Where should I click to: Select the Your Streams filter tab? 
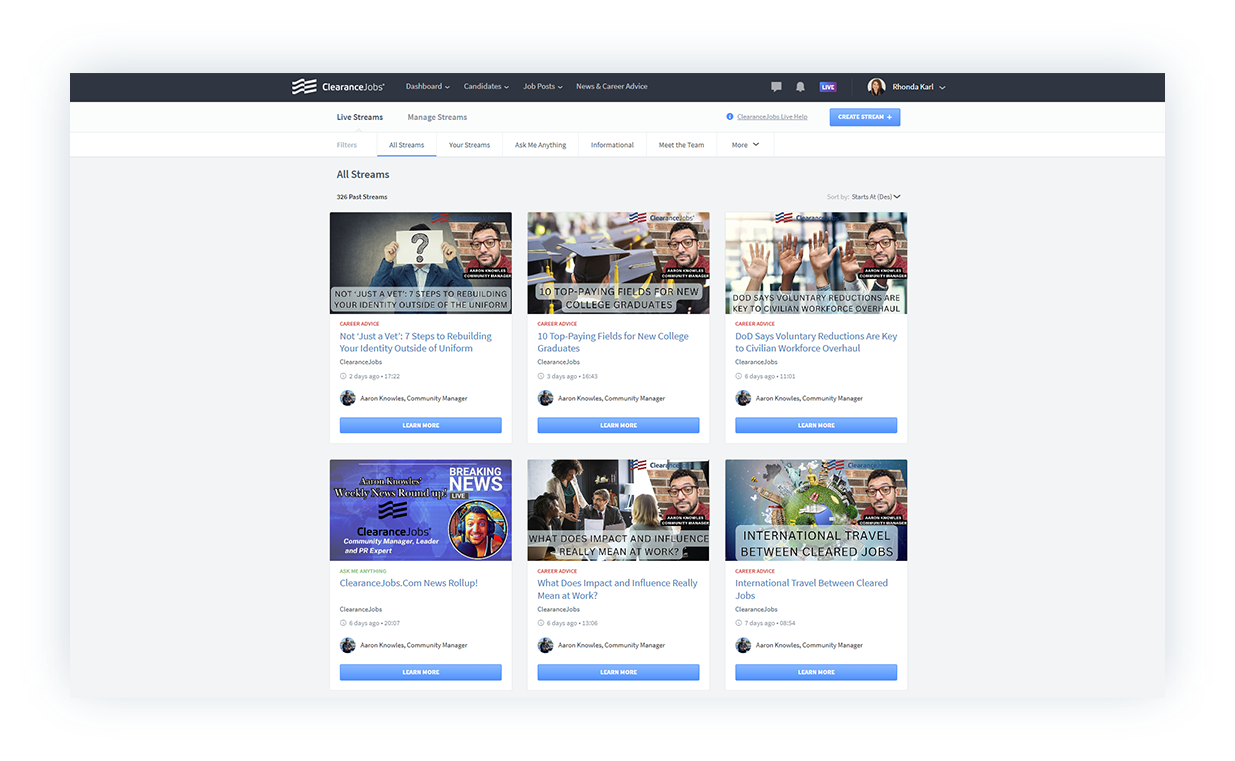[x=469, y=145]
